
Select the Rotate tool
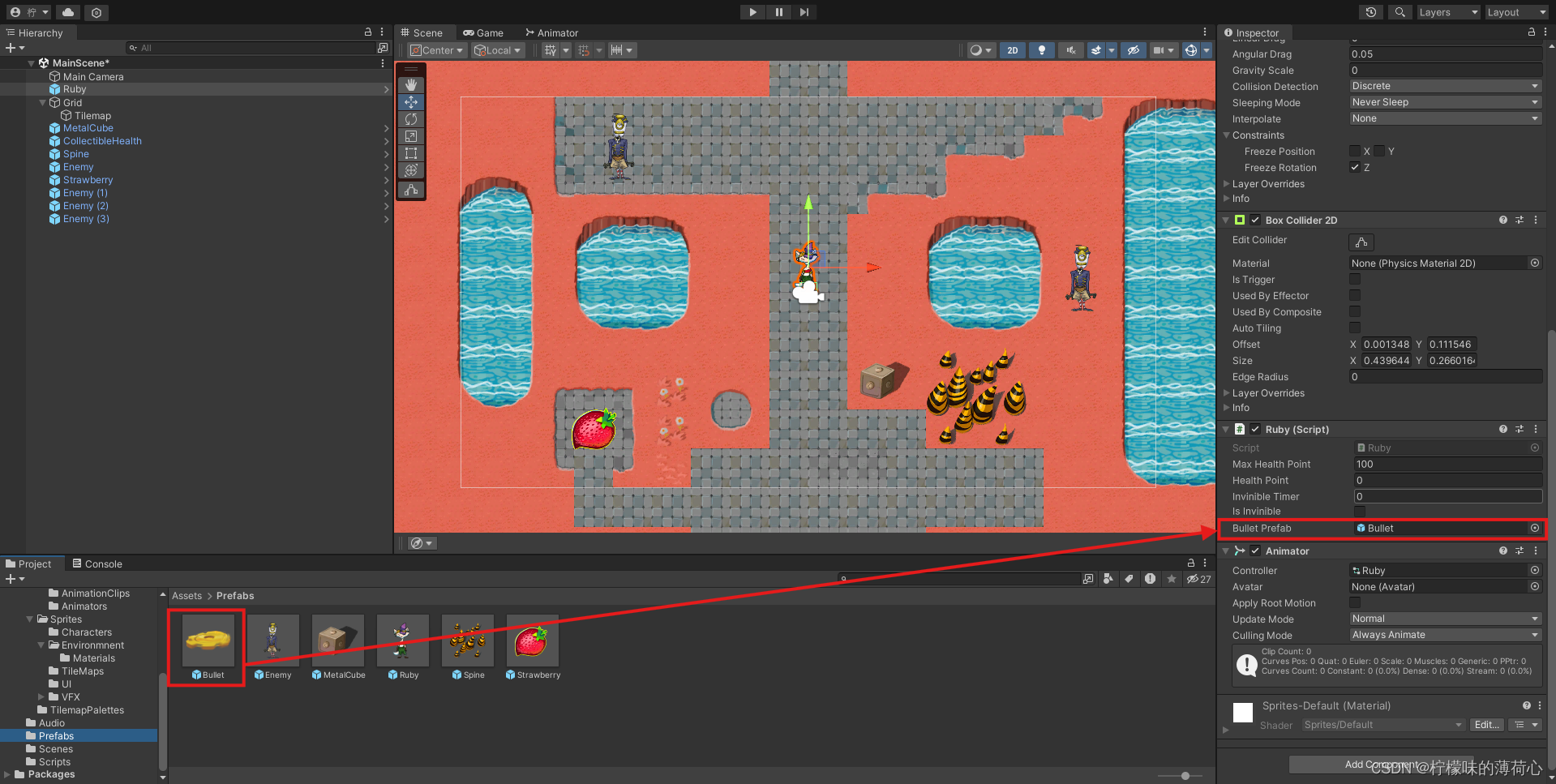click(x=411, y=119)
